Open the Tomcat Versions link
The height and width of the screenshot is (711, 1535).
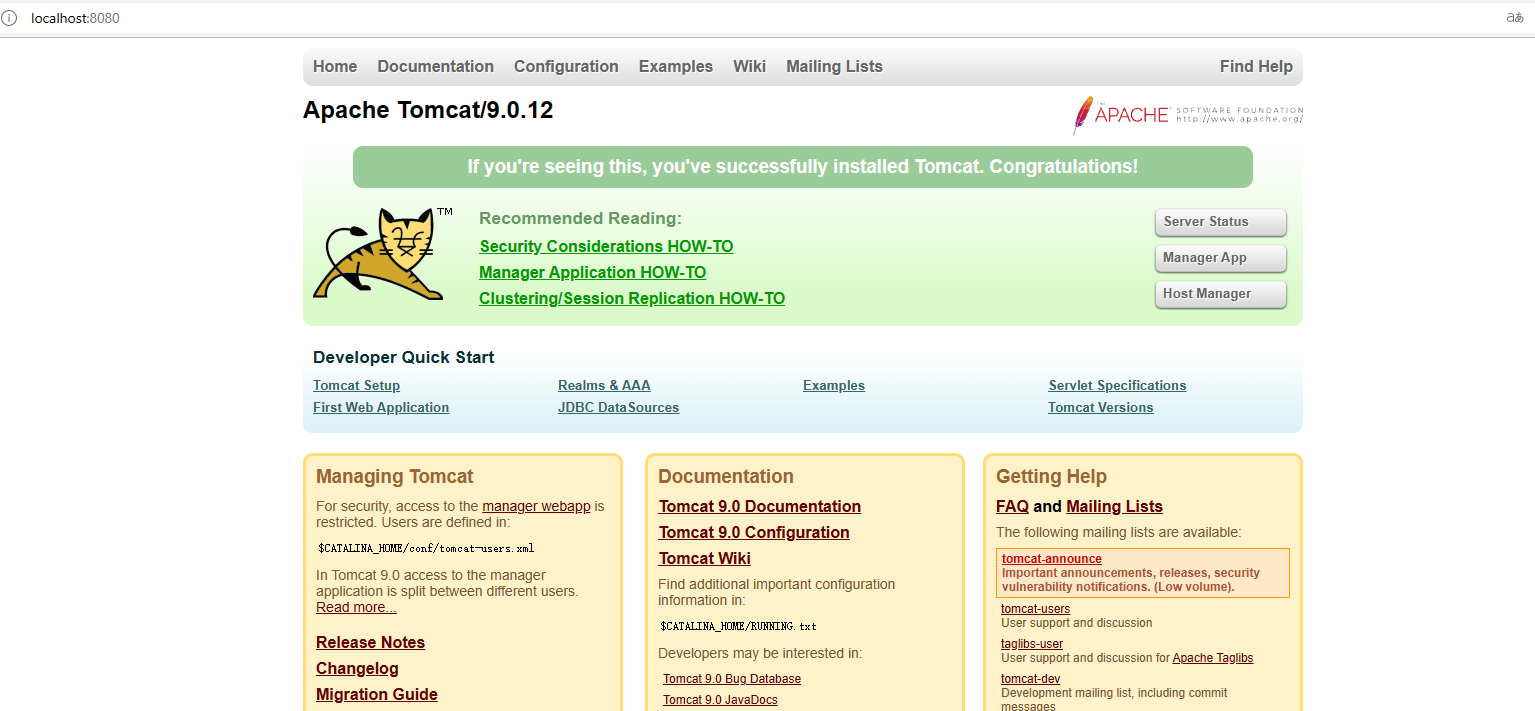(x=1100, y=408)
